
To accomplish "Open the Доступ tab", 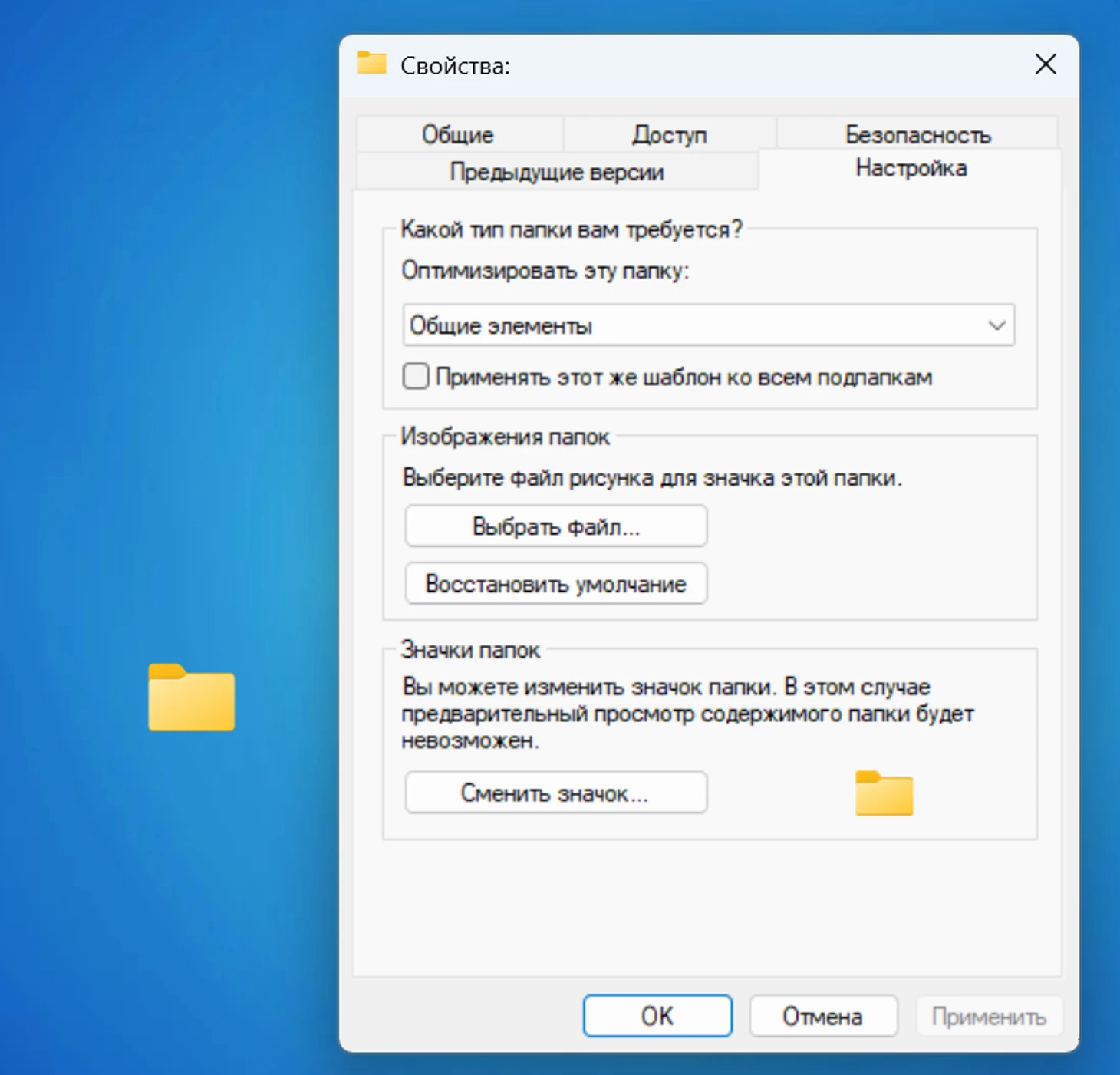I will (x=669, y=134).
